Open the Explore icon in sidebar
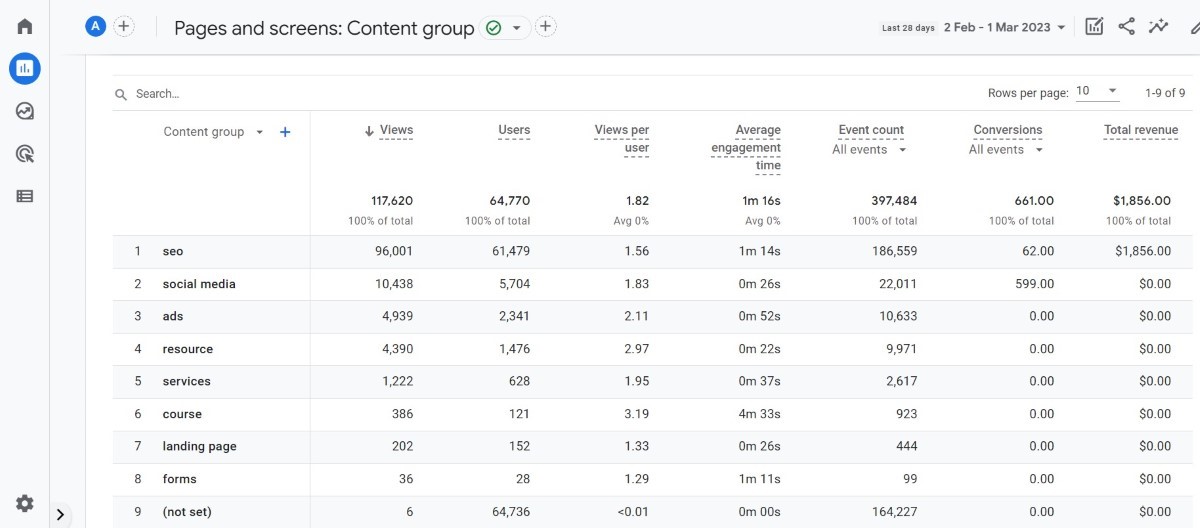The width and height of the screenshot is (1200, 528). [25, 111]
